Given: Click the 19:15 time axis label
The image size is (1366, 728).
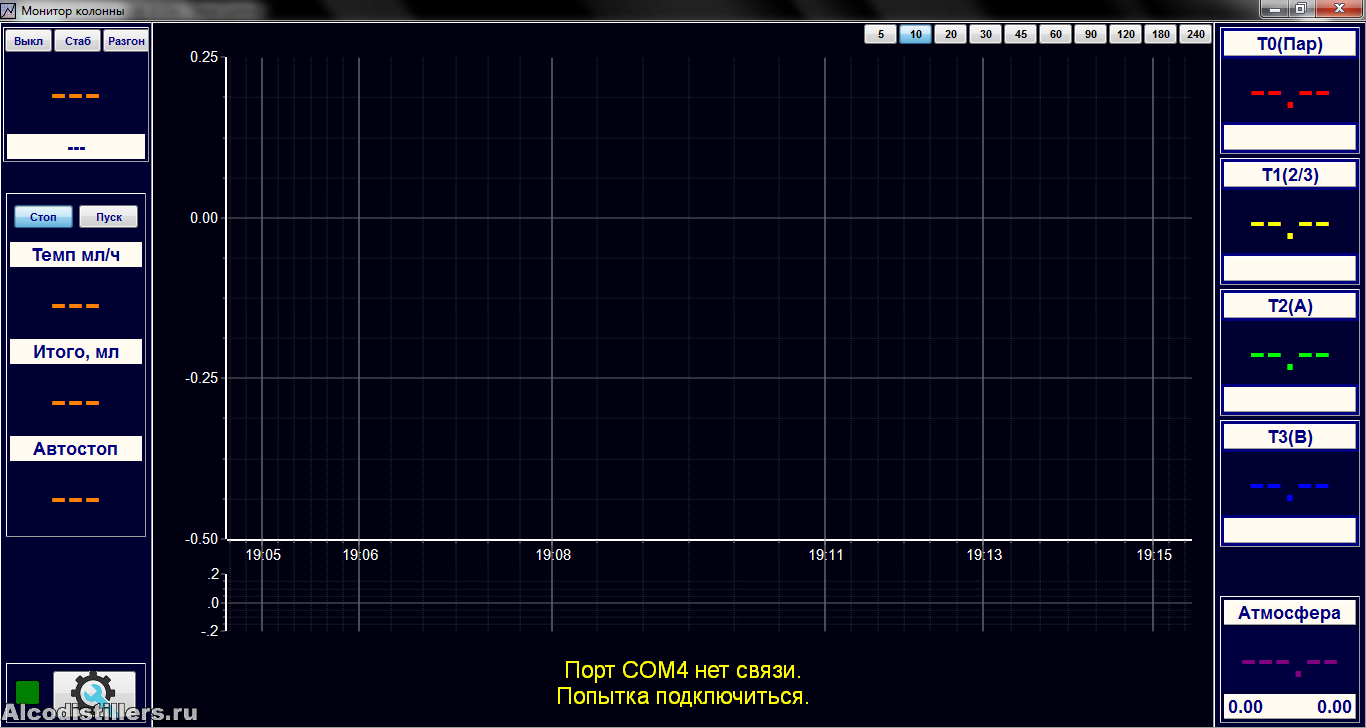Looking at the screenshot, I should click(x=1154, y=554).
